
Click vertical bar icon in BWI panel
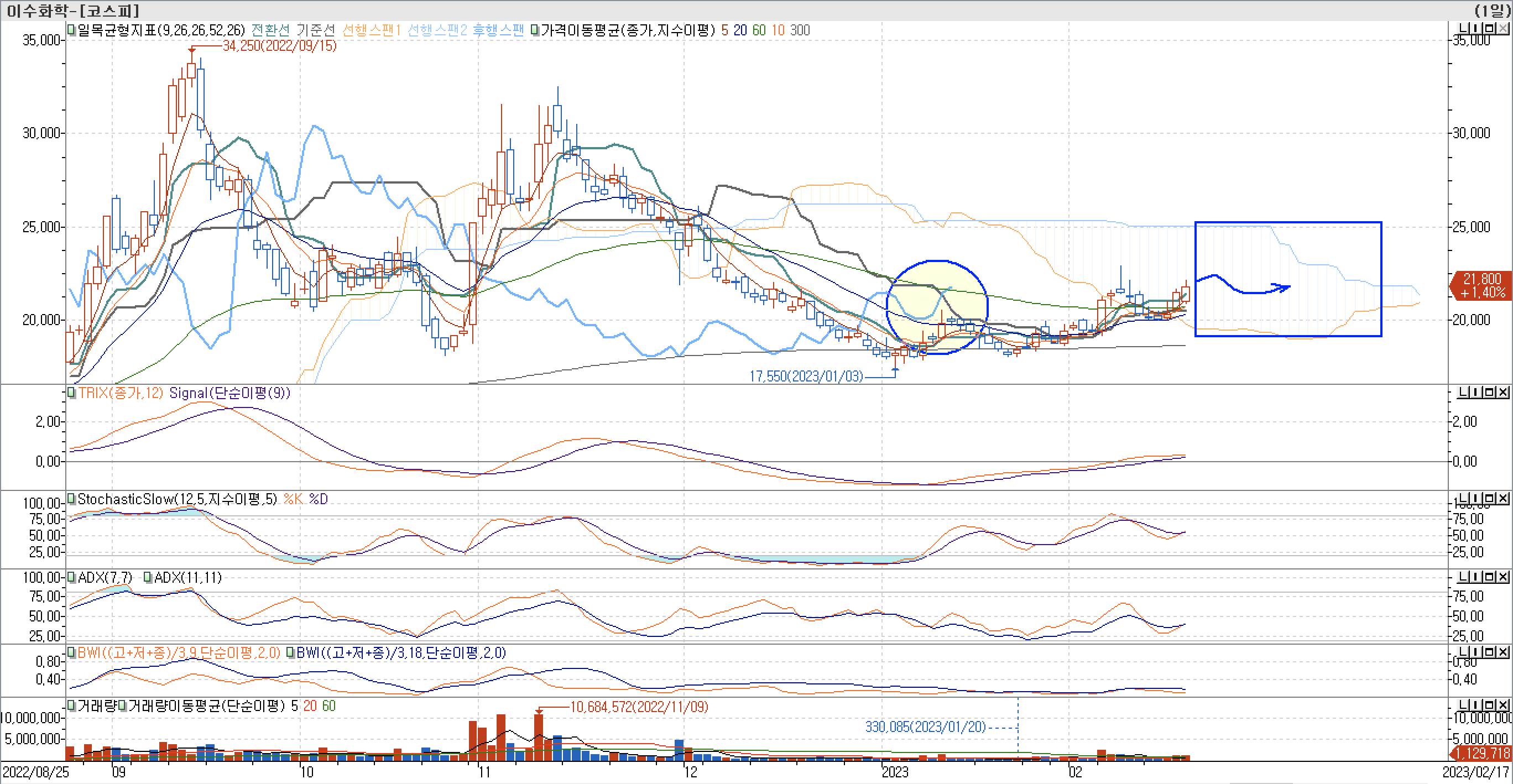coord(1477,652)
